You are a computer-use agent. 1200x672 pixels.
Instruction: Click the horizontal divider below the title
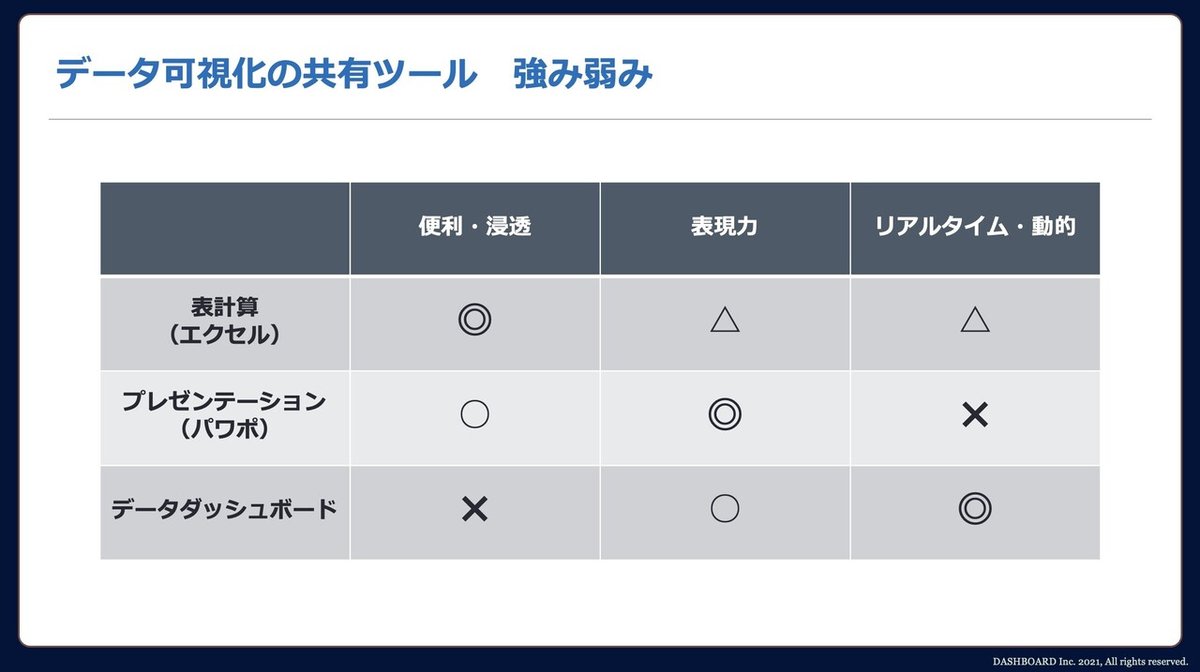(x=600, y=119)
